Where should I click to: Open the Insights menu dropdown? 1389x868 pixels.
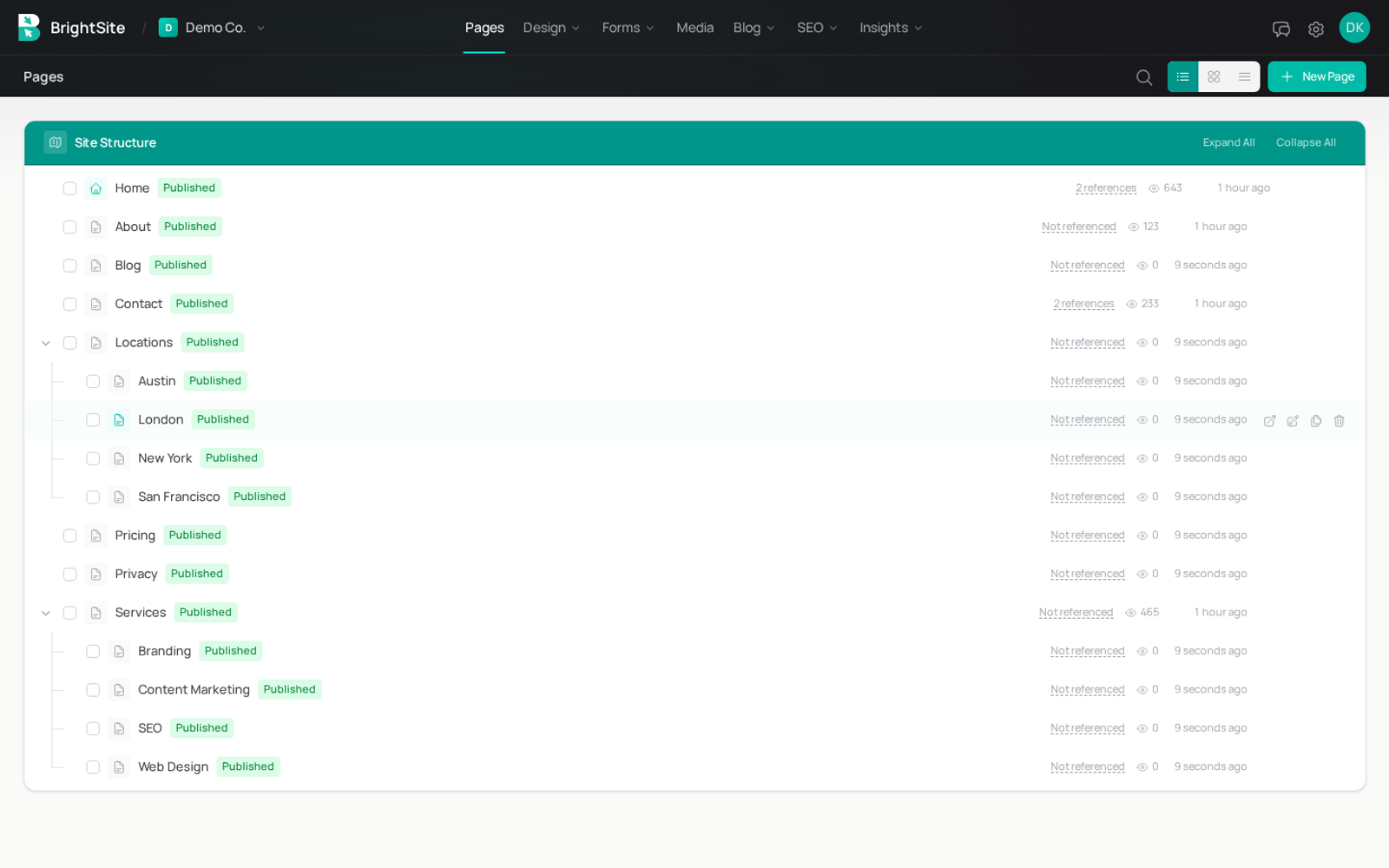891,28
